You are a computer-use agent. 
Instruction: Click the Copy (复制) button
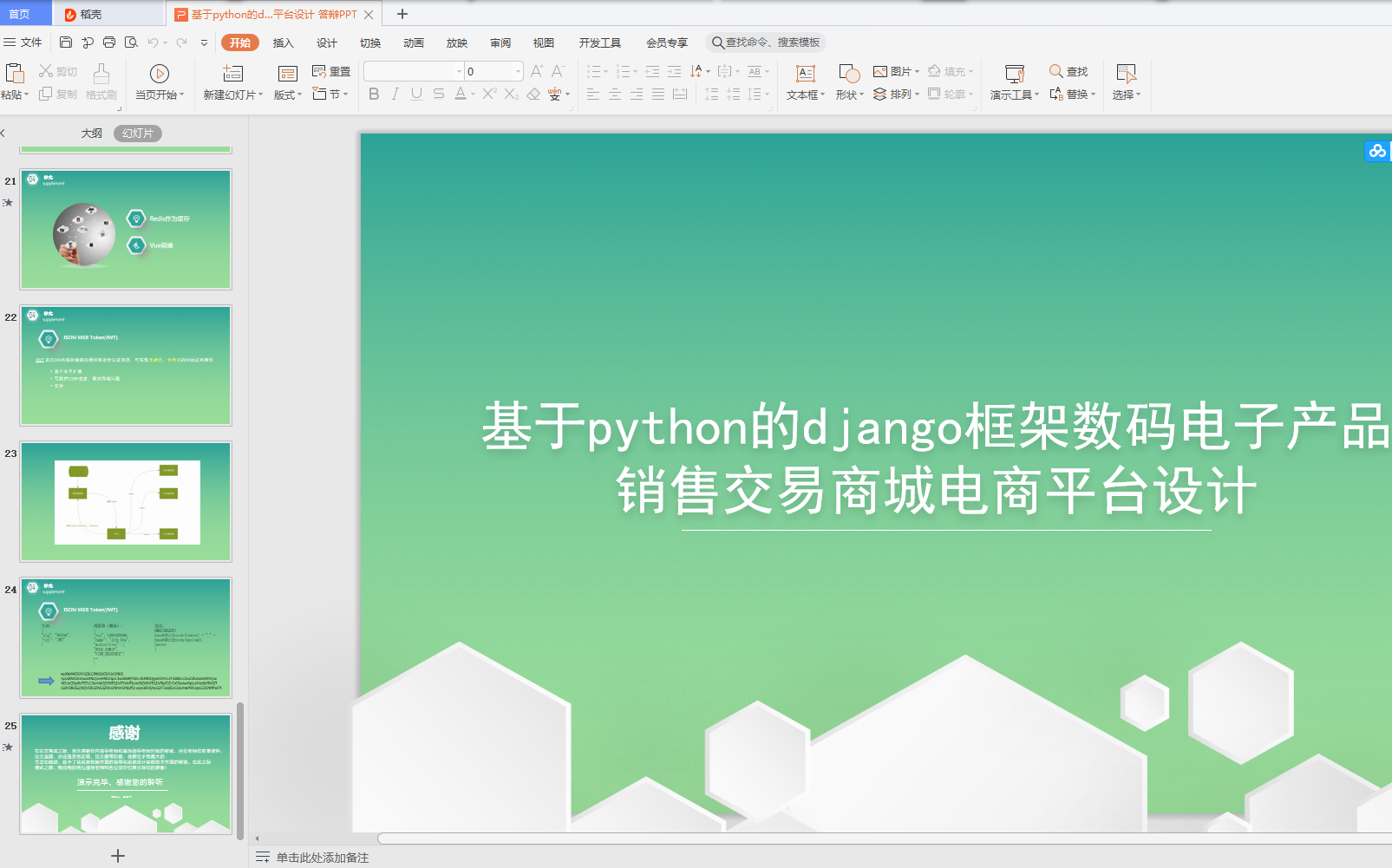coord(58,94)
